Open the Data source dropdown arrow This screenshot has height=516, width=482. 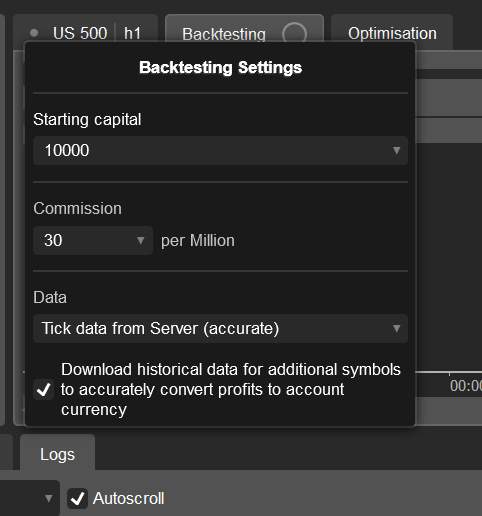click(x=396, y=329)
